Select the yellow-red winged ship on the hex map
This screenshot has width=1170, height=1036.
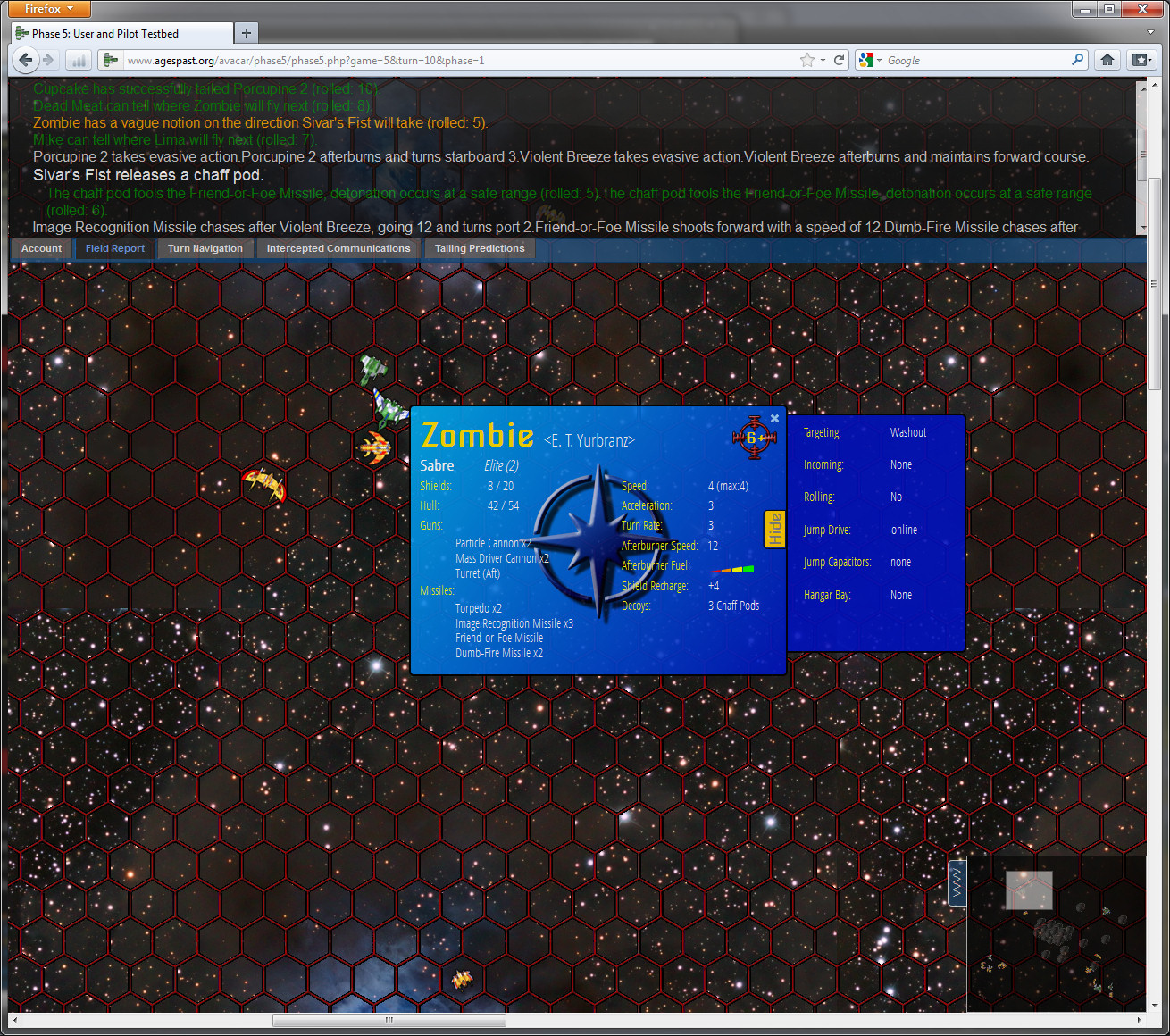tap(264, 485)
